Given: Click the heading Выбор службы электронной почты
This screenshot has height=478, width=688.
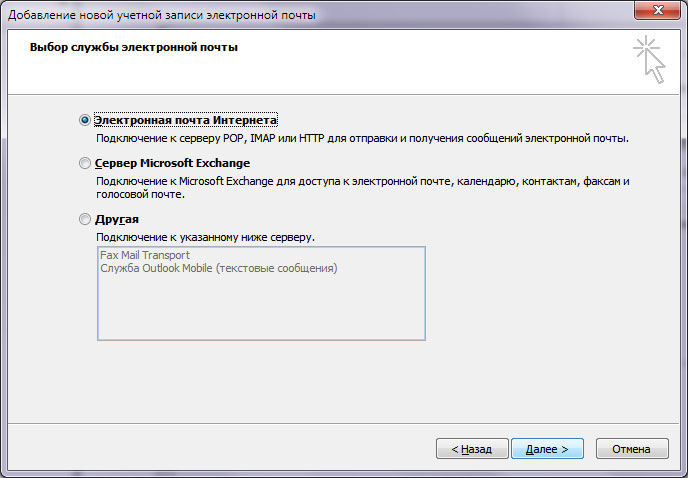Looking at the screenshot, I should click(x=134, y=47).
